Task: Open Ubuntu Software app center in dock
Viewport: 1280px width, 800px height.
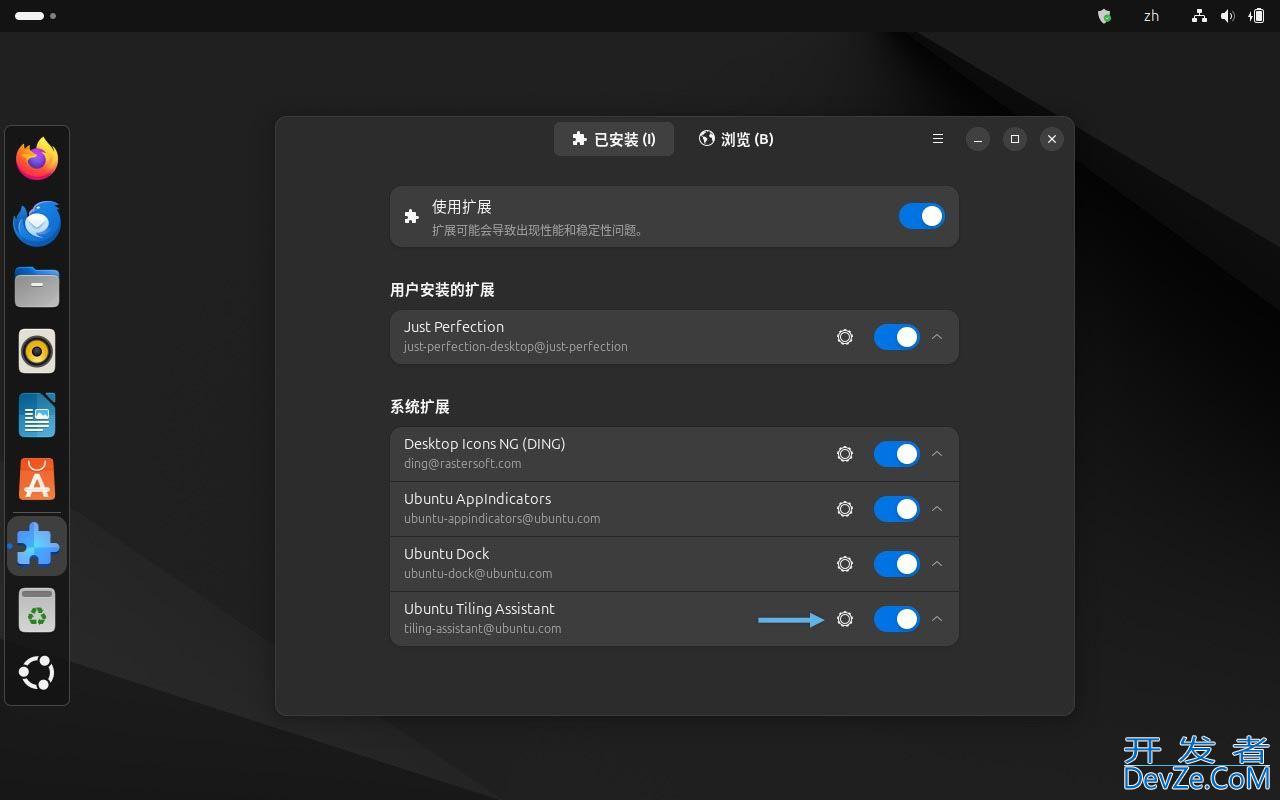Action: tap(37, 479)
